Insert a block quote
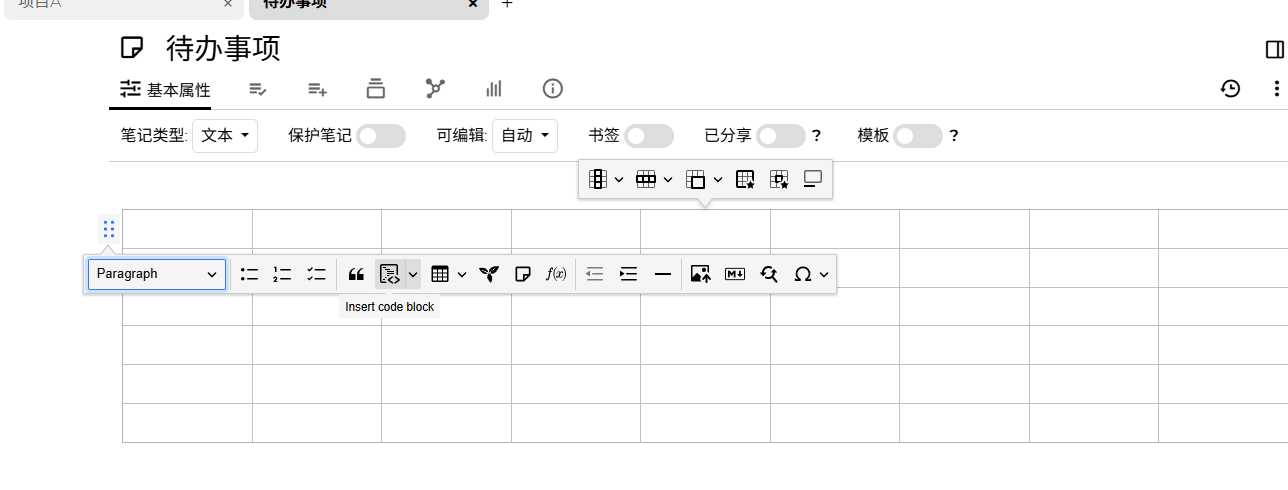Image resolution: width=1288 pixels, height=490 pixels. click(356, 274)
